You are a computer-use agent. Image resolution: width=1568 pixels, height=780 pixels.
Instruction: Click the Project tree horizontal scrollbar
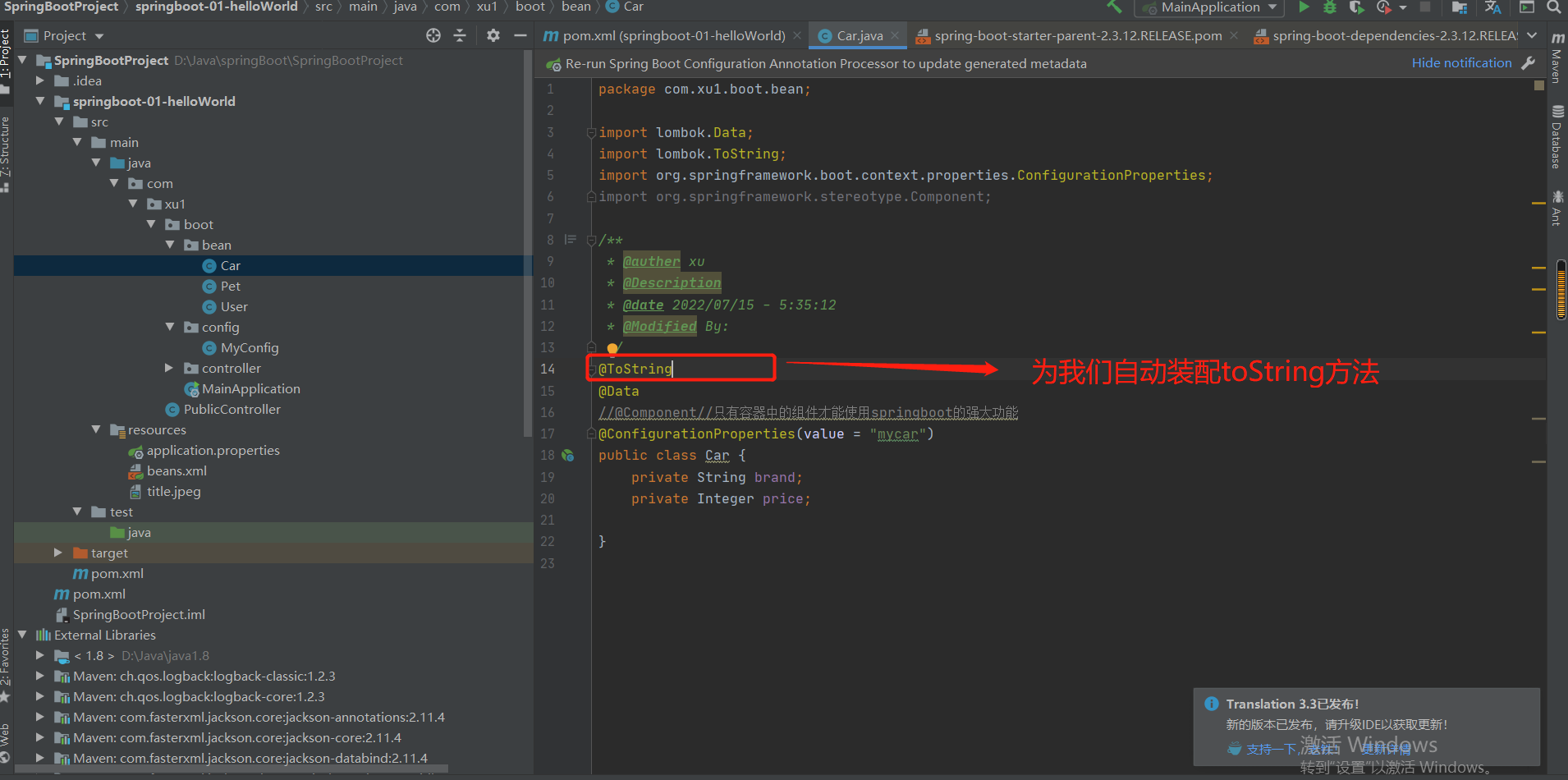click(232, 769)
